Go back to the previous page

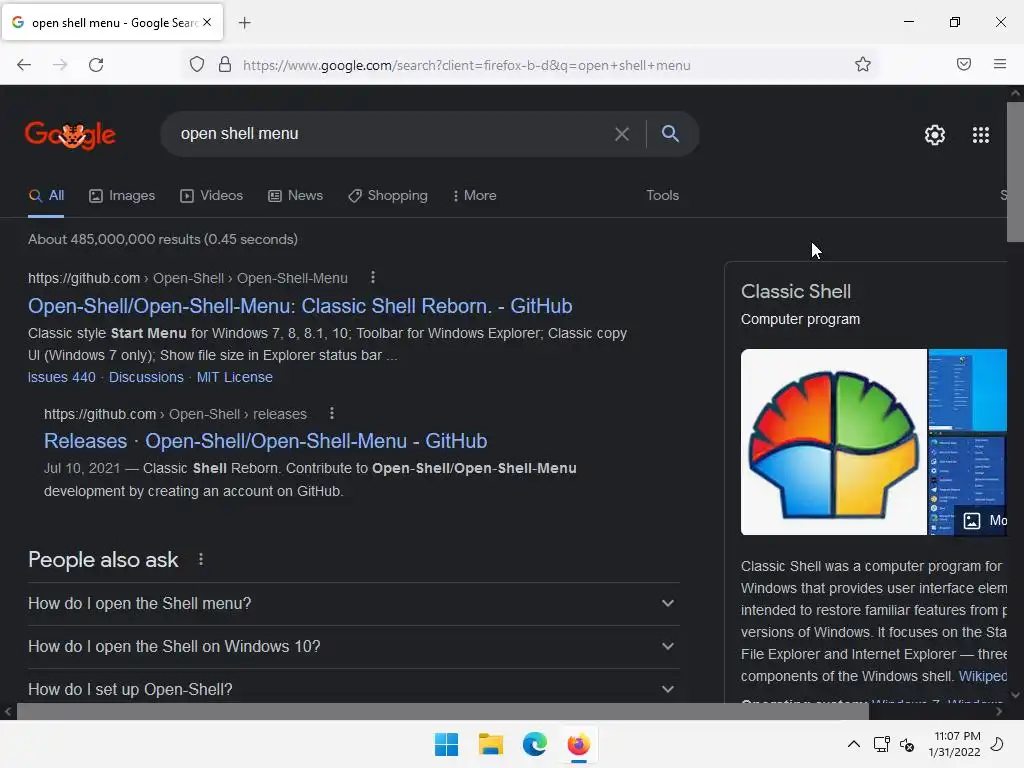coord(24,65)
